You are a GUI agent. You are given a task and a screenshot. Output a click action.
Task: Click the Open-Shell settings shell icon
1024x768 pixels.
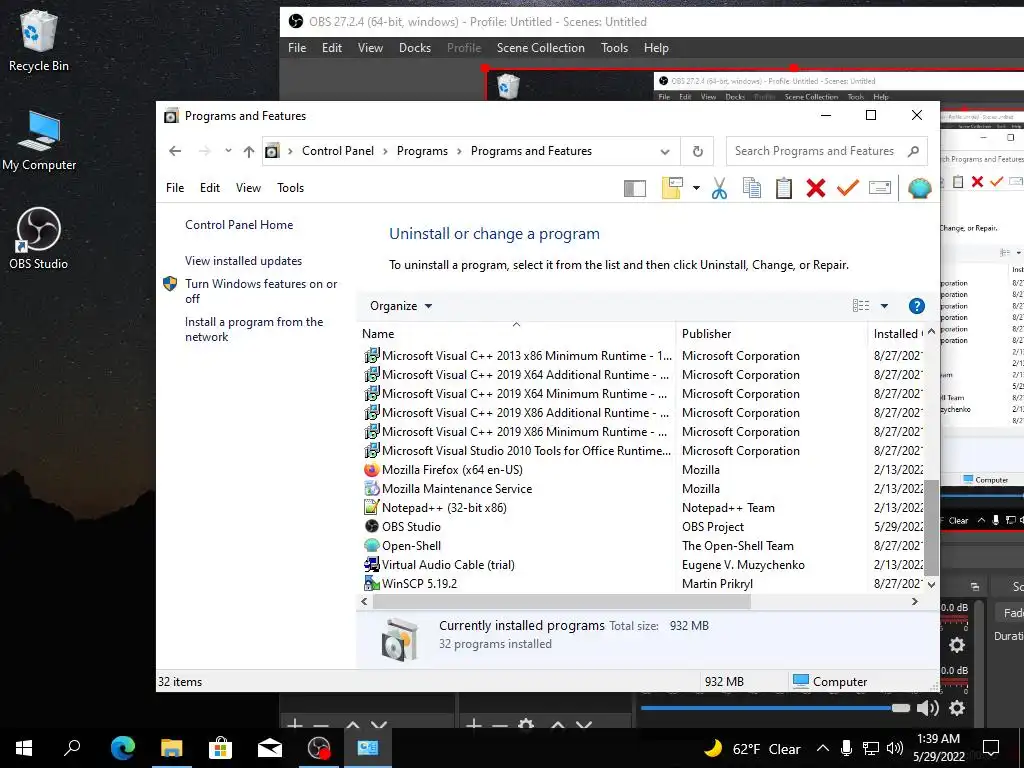(919, 188)
